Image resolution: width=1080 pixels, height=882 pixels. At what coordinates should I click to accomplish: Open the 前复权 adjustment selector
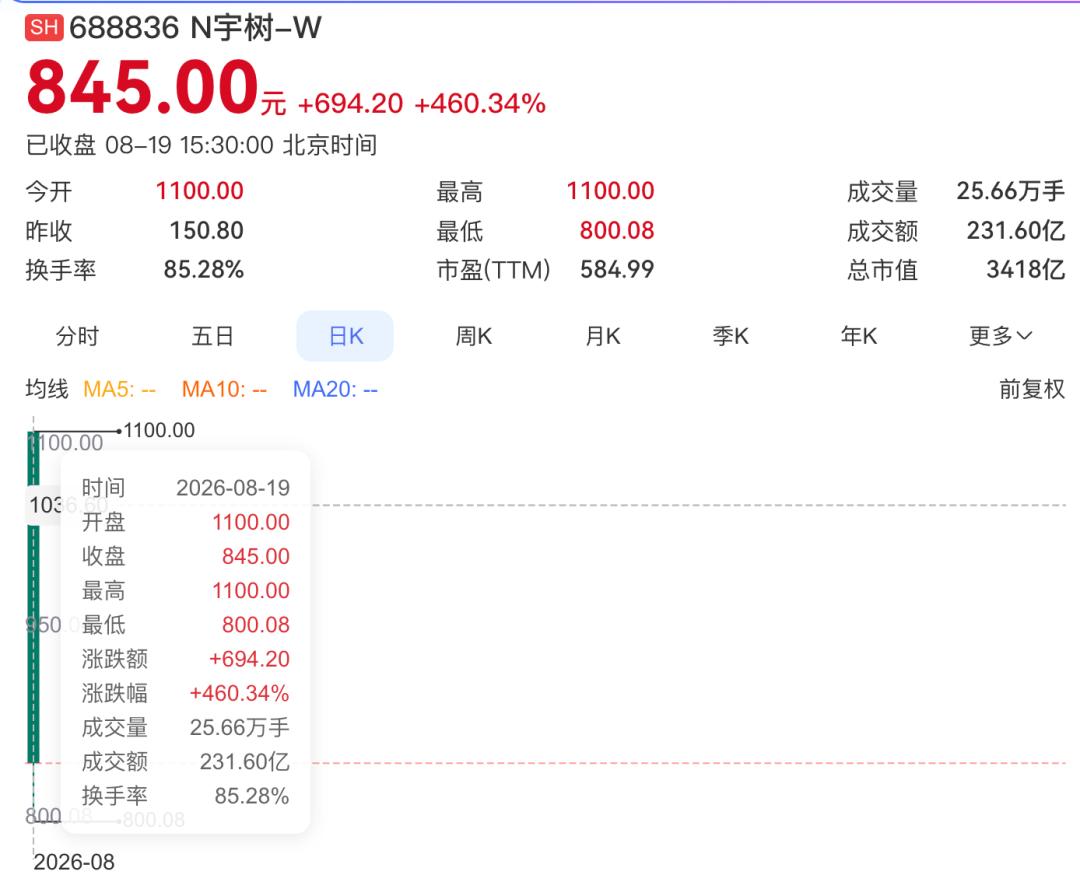click(1032, 389)
